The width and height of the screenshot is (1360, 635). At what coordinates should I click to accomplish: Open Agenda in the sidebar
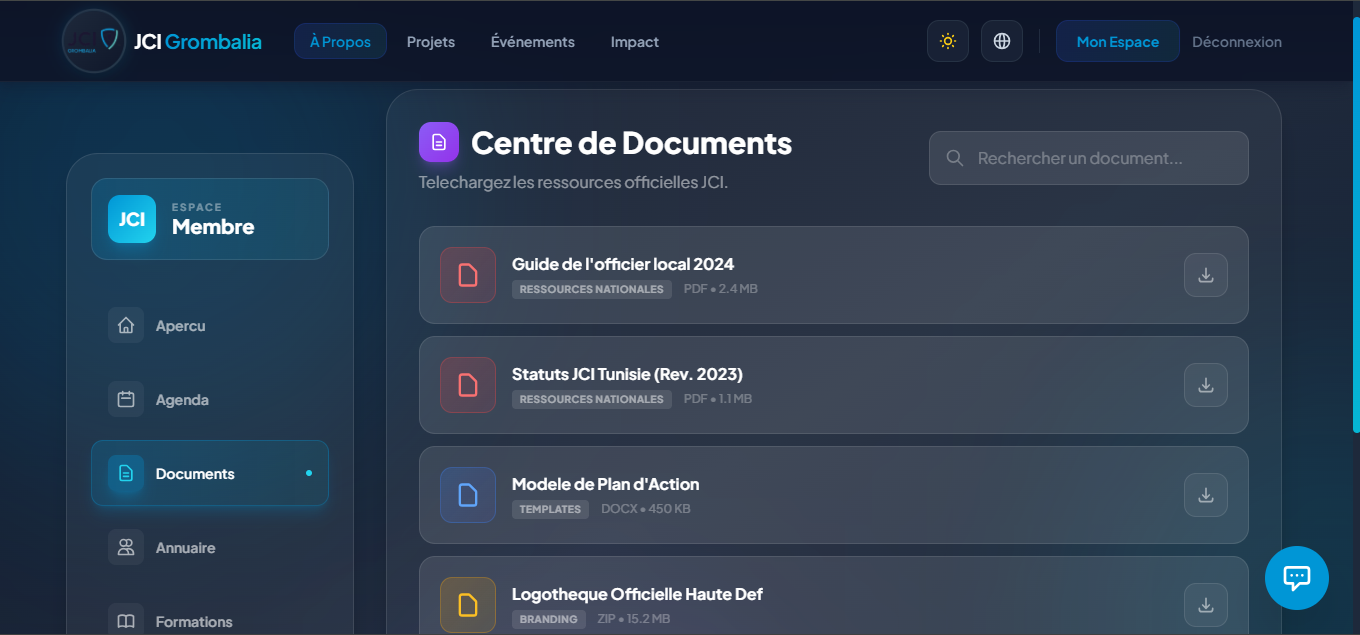[210, 400]
